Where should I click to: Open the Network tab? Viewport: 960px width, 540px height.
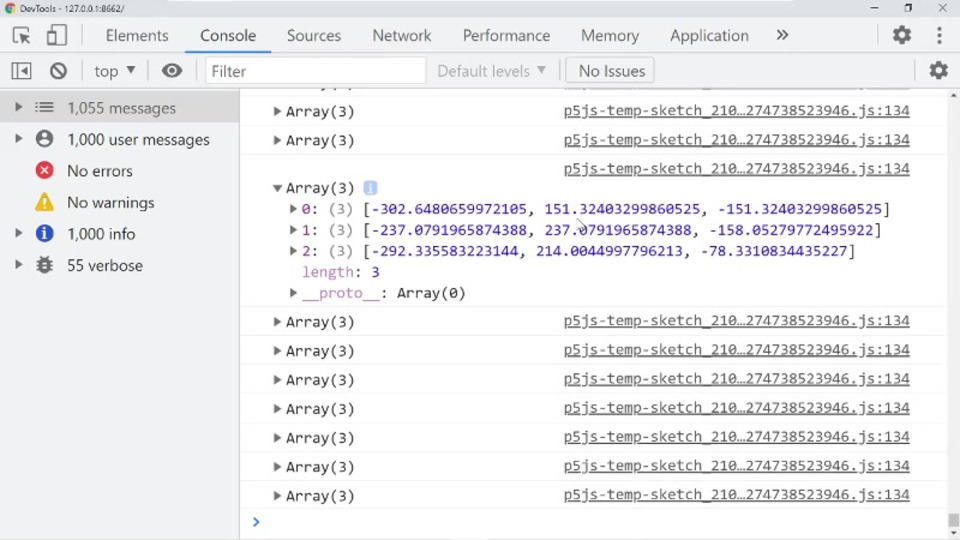[402, 36]
